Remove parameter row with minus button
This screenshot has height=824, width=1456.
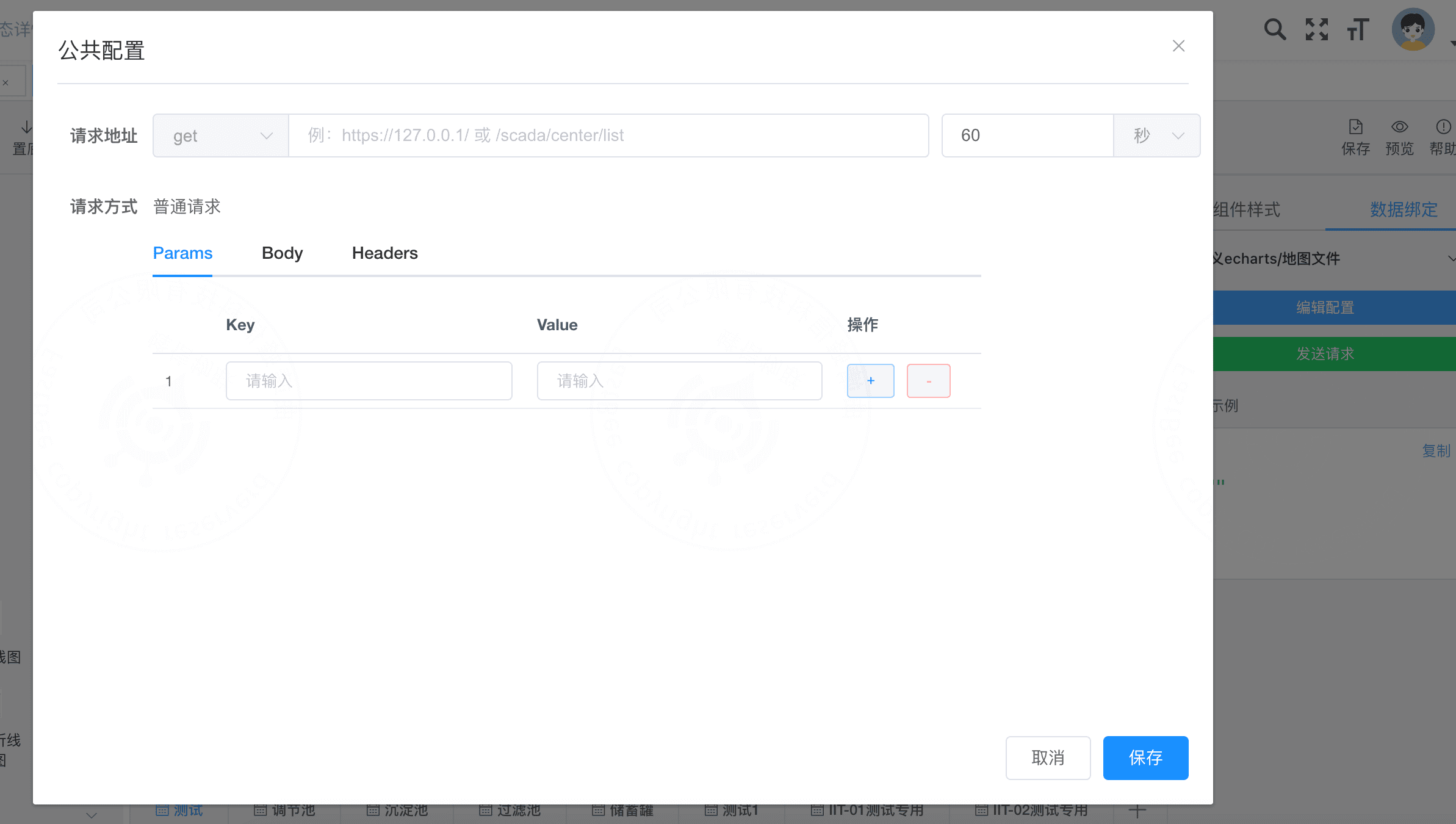928,381
